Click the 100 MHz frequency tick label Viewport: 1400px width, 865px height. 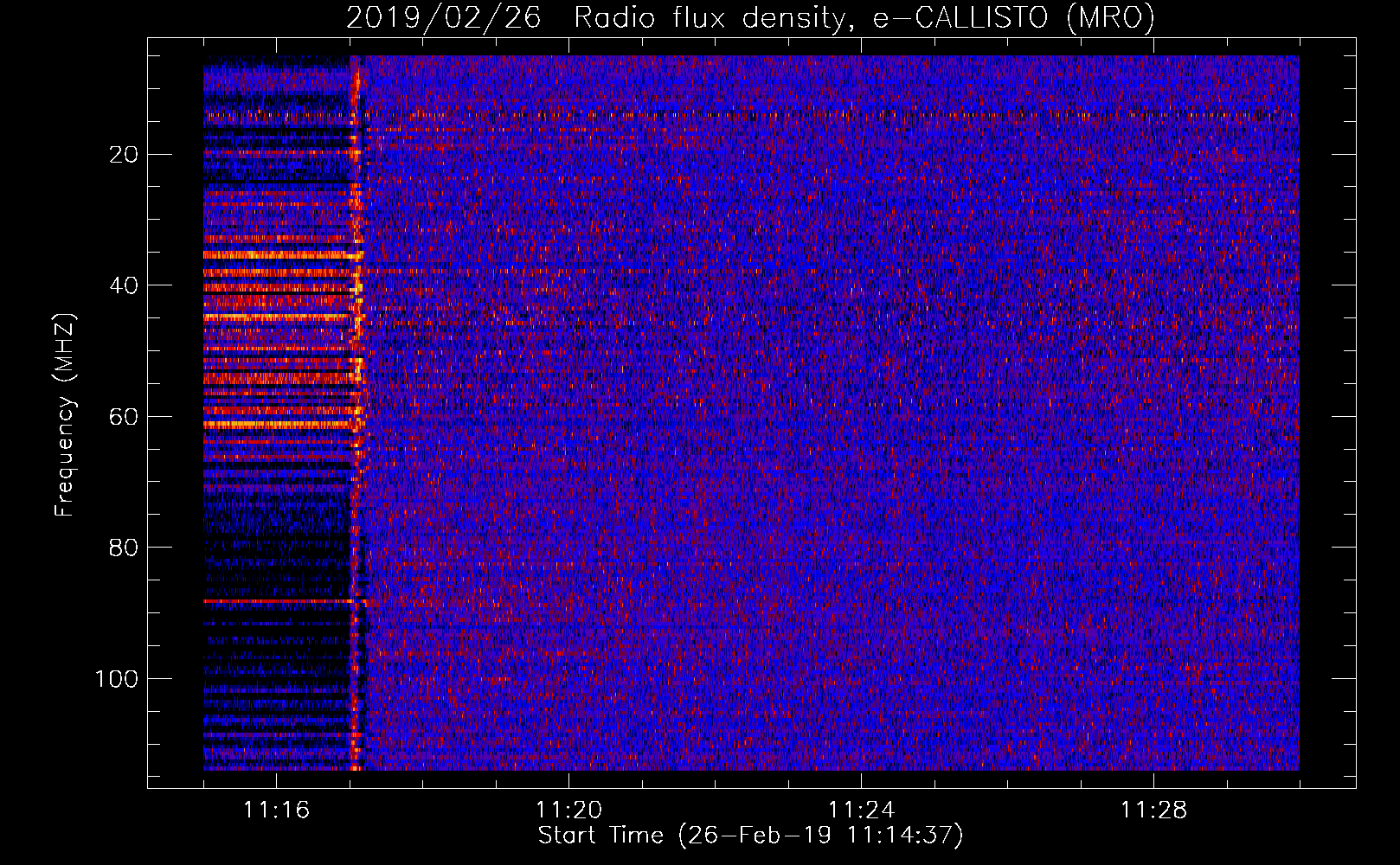[x=117, y=679]
